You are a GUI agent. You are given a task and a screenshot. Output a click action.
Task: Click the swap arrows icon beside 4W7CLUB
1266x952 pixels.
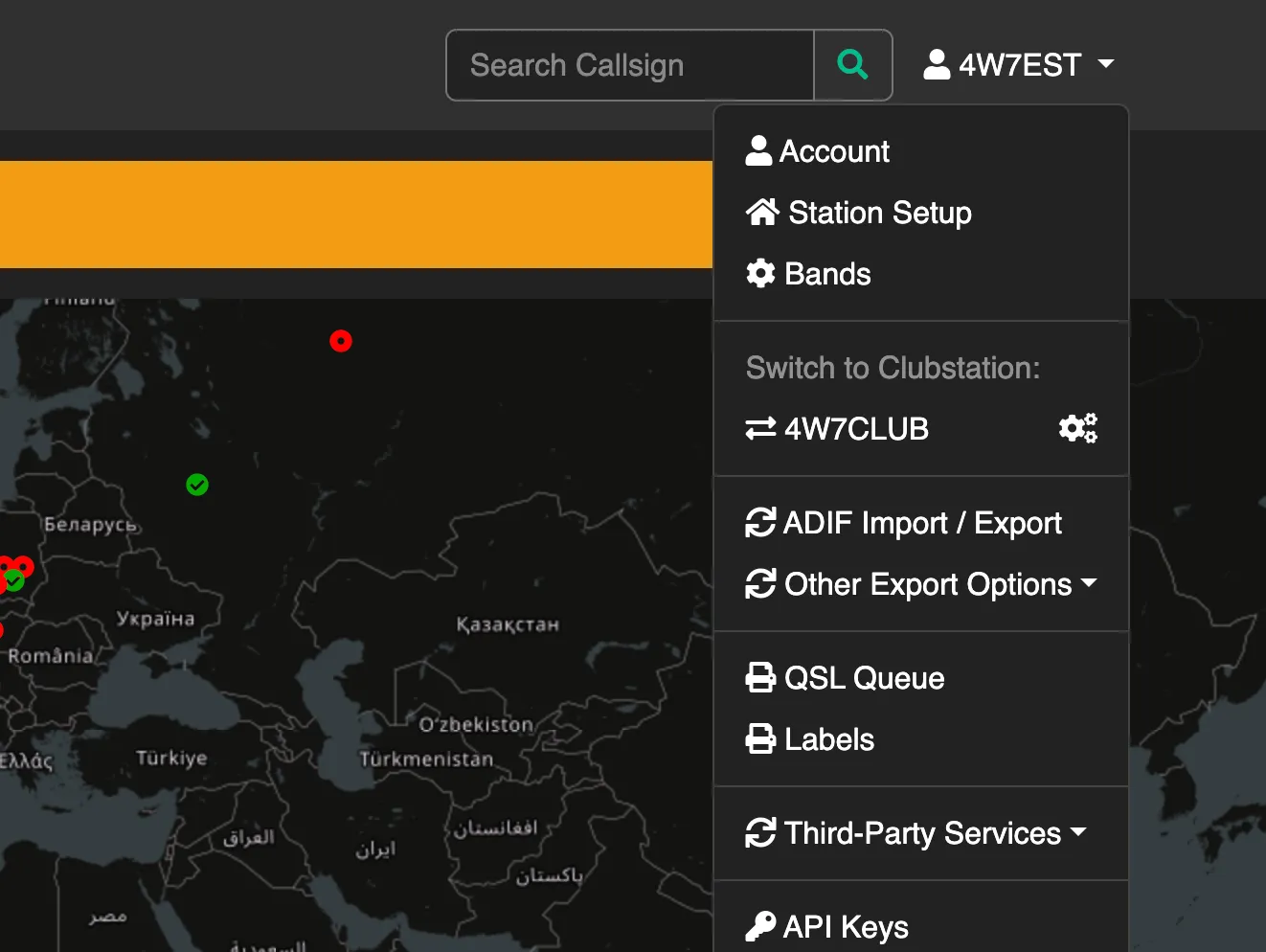760,429
